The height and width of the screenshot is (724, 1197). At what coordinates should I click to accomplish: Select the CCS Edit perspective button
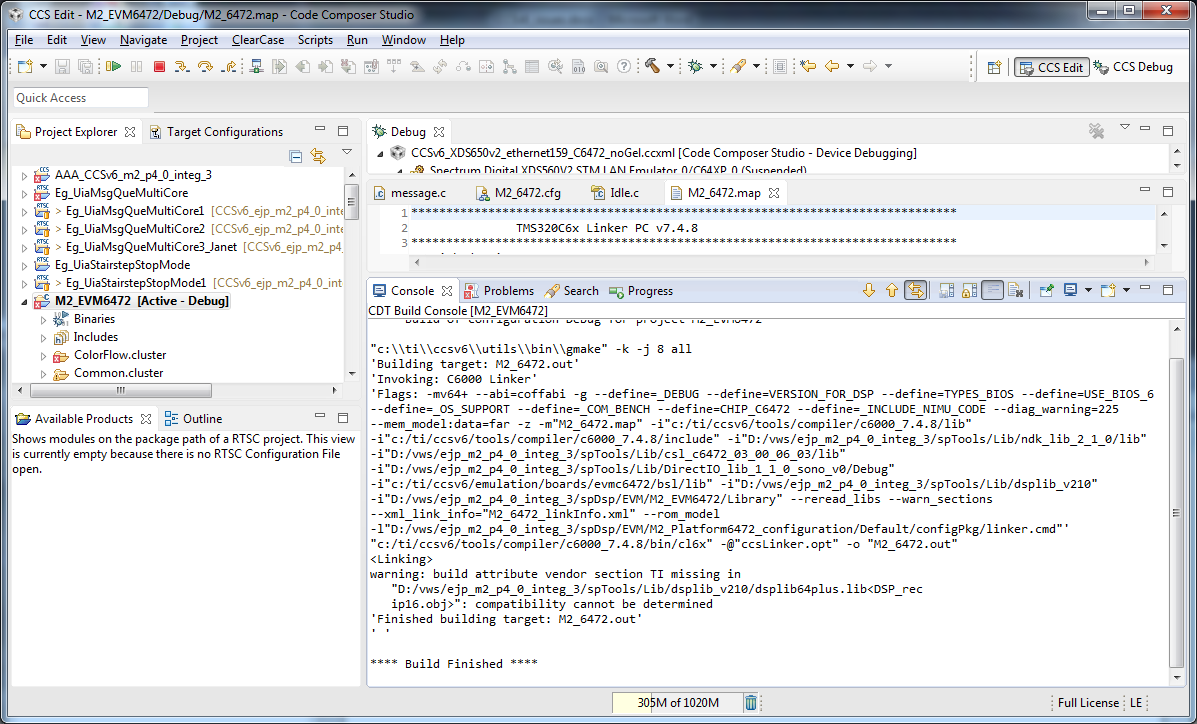pos(1051,67)
